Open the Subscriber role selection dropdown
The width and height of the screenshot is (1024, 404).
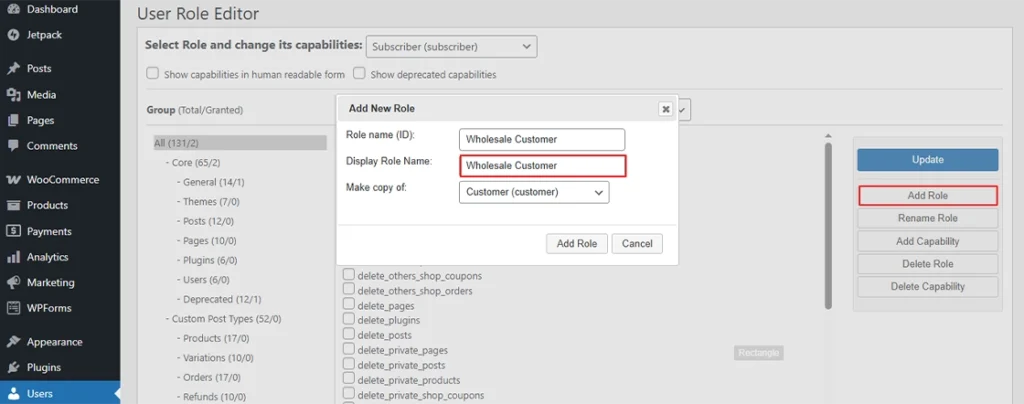451,47
